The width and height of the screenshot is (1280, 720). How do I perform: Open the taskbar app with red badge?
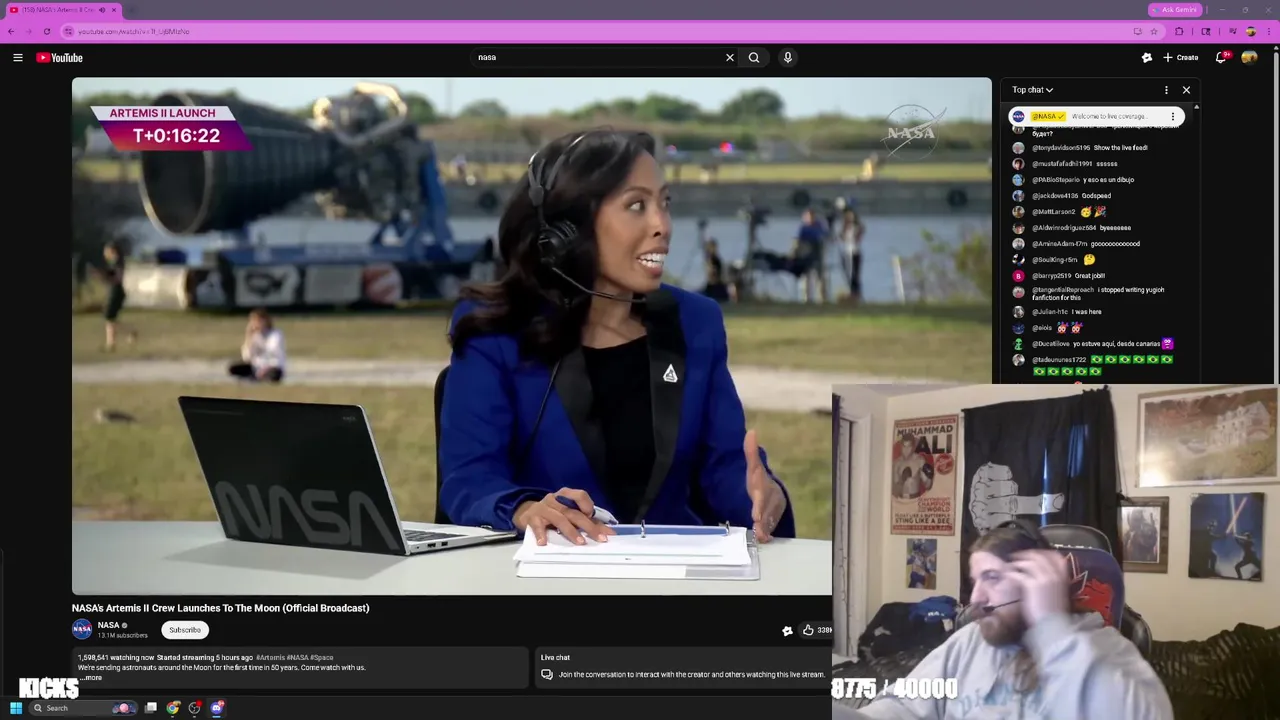[x=195, y=708]
